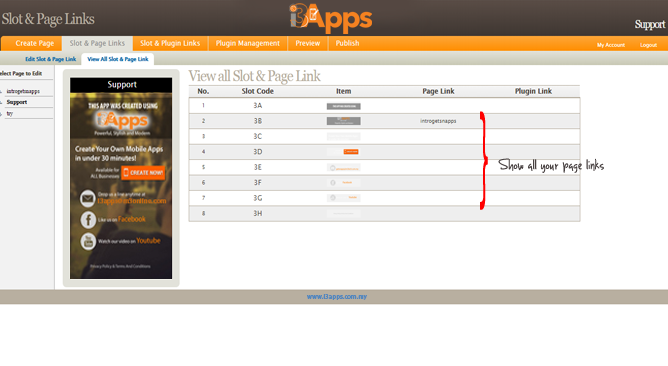Switch to Edit Slot & Page Link subtab
This screenshot has height=366, width=668.
pos(50,59)
